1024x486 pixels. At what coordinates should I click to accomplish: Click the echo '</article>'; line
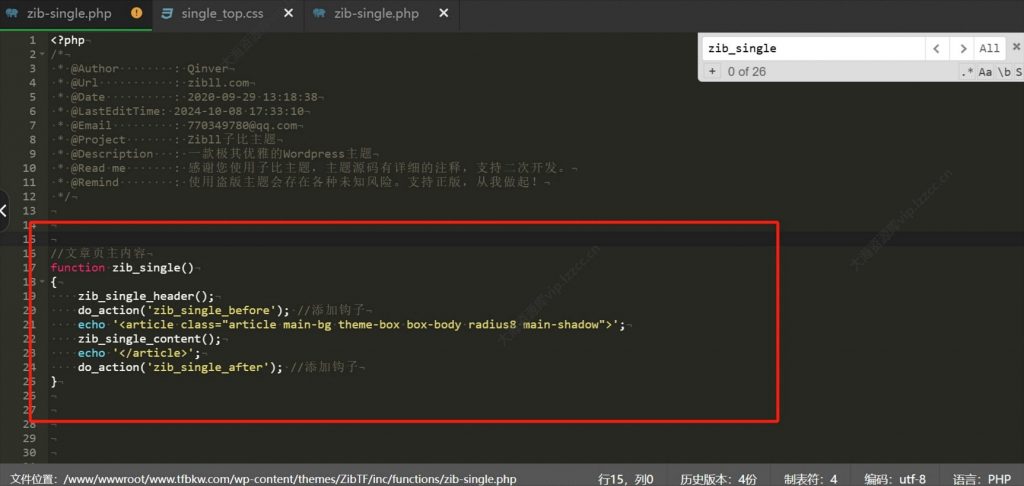tap(138, 353)
